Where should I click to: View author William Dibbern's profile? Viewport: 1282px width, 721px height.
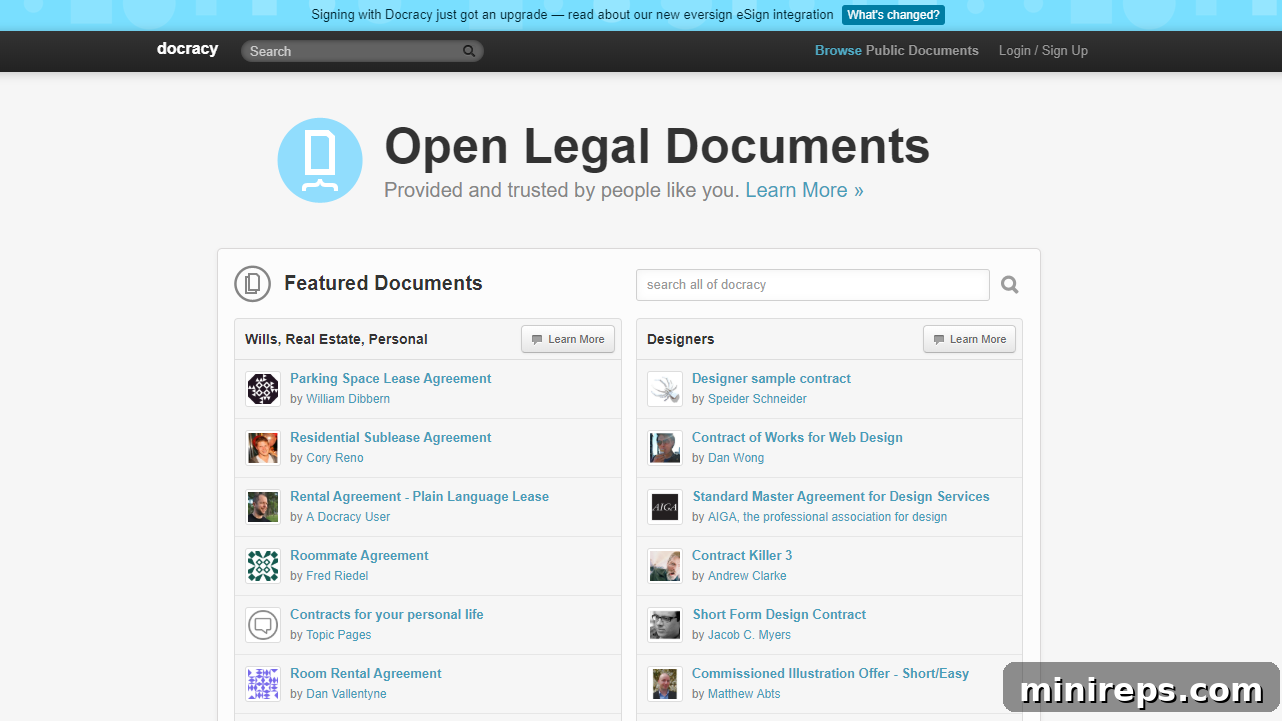(x=348, y=398)
